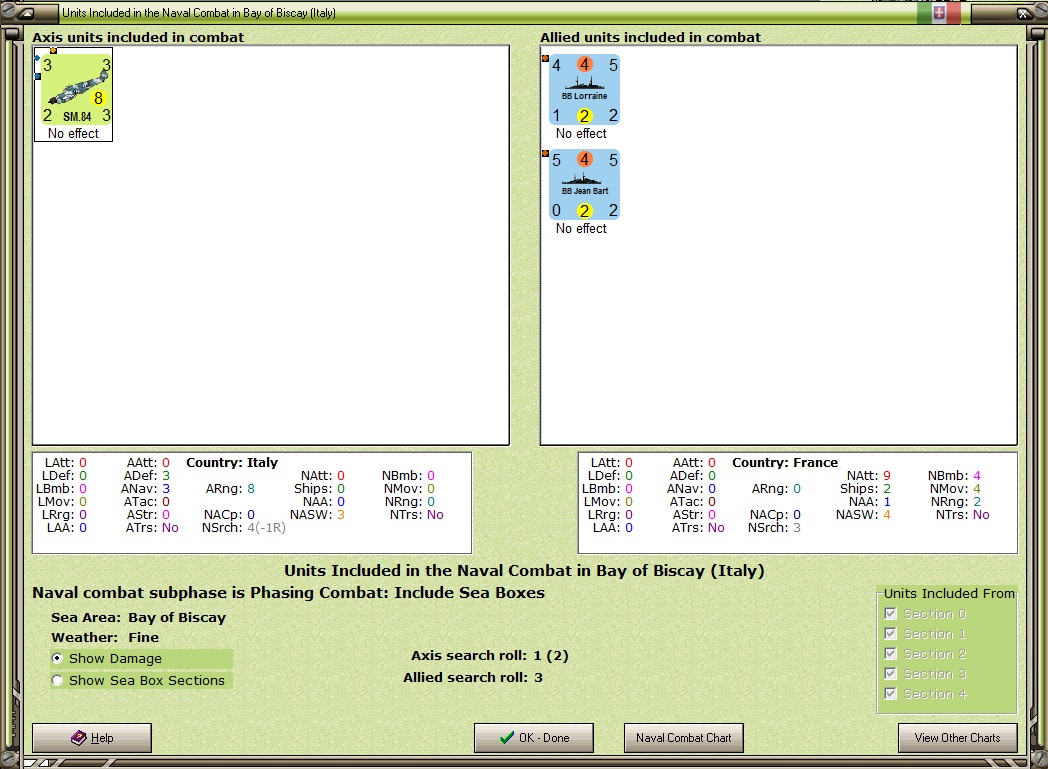Image resolution: width=1048 pixels, height=769 pixels.
Task: Open the Naval Combat Chart
Action: pos(684,738)
